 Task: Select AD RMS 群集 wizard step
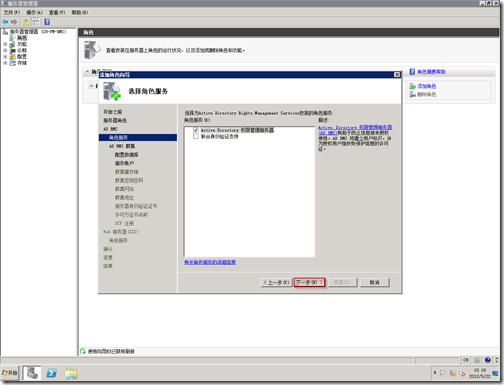pos(122,146)
